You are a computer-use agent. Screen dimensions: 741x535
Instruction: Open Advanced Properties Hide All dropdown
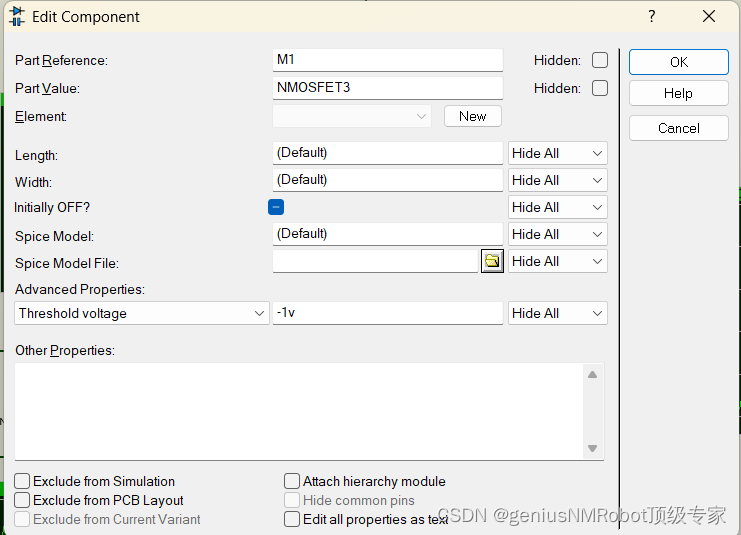tap(558, 313)
